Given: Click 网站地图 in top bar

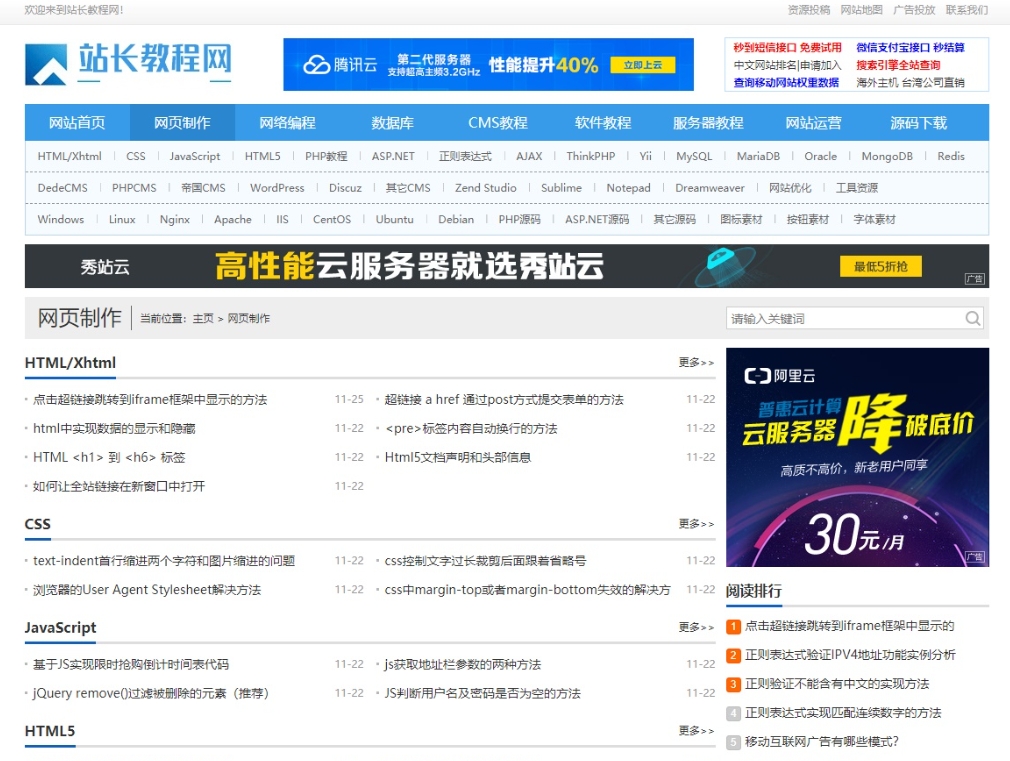Looking at the screenshot, I should (x=861, y=10).
